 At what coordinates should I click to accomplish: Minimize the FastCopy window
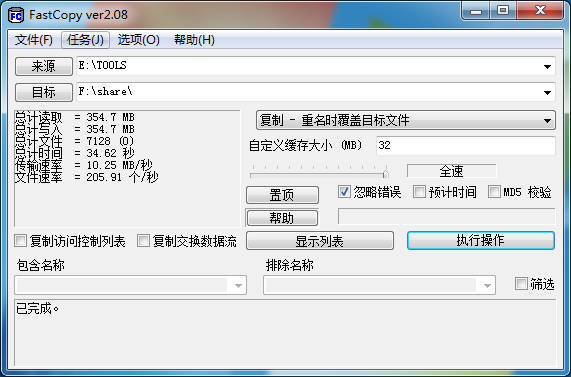click(476, 11)
